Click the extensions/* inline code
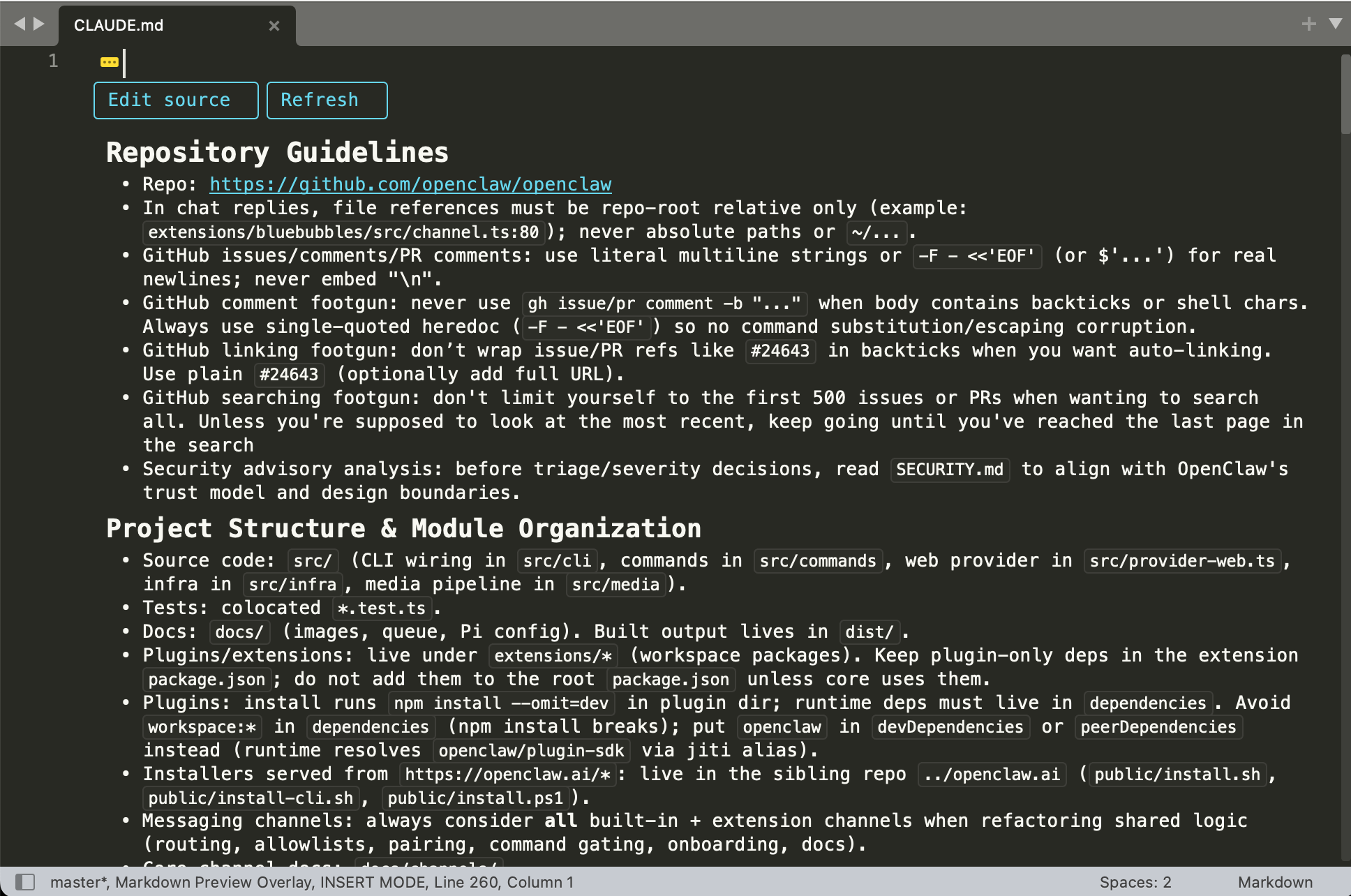 coord(553,656)
